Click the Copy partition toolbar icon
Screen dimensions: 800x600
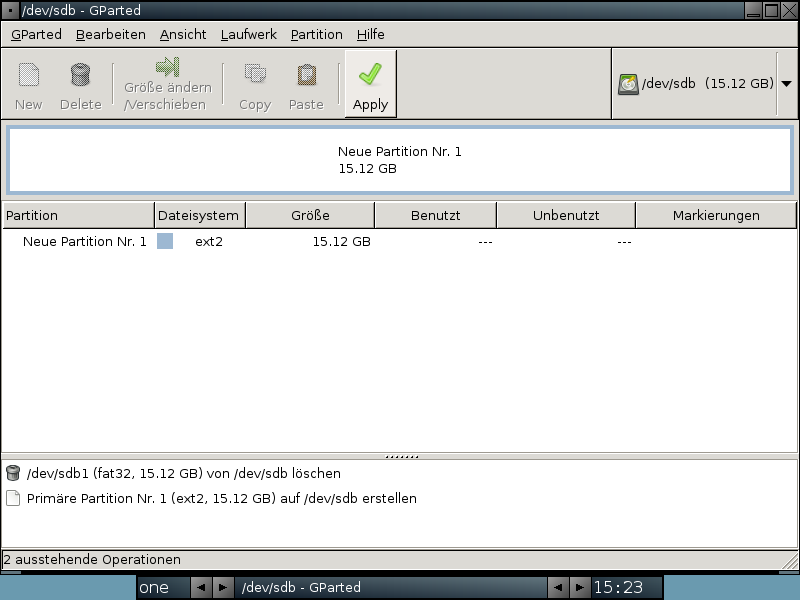click(255, 75)
